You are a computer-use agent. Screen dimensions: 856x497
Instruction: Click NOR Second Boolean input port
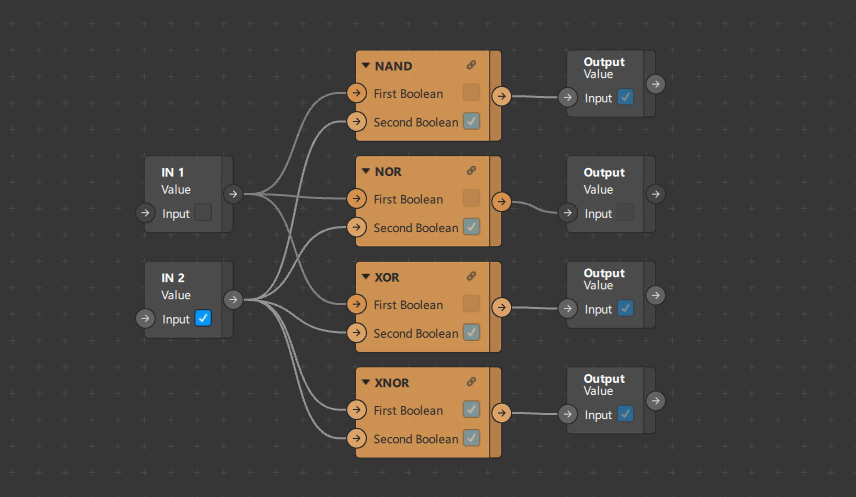pos(356,227)
